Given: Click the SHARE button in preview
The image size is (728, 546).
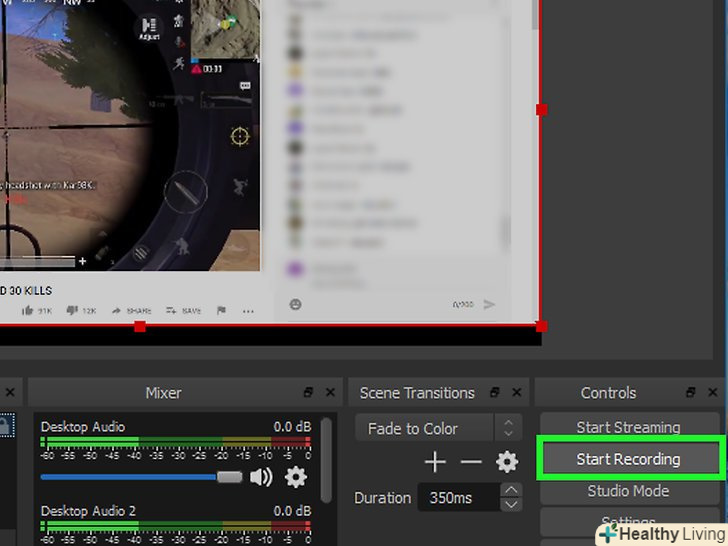Looking at the screenshot, I should (x=131, y=311).
